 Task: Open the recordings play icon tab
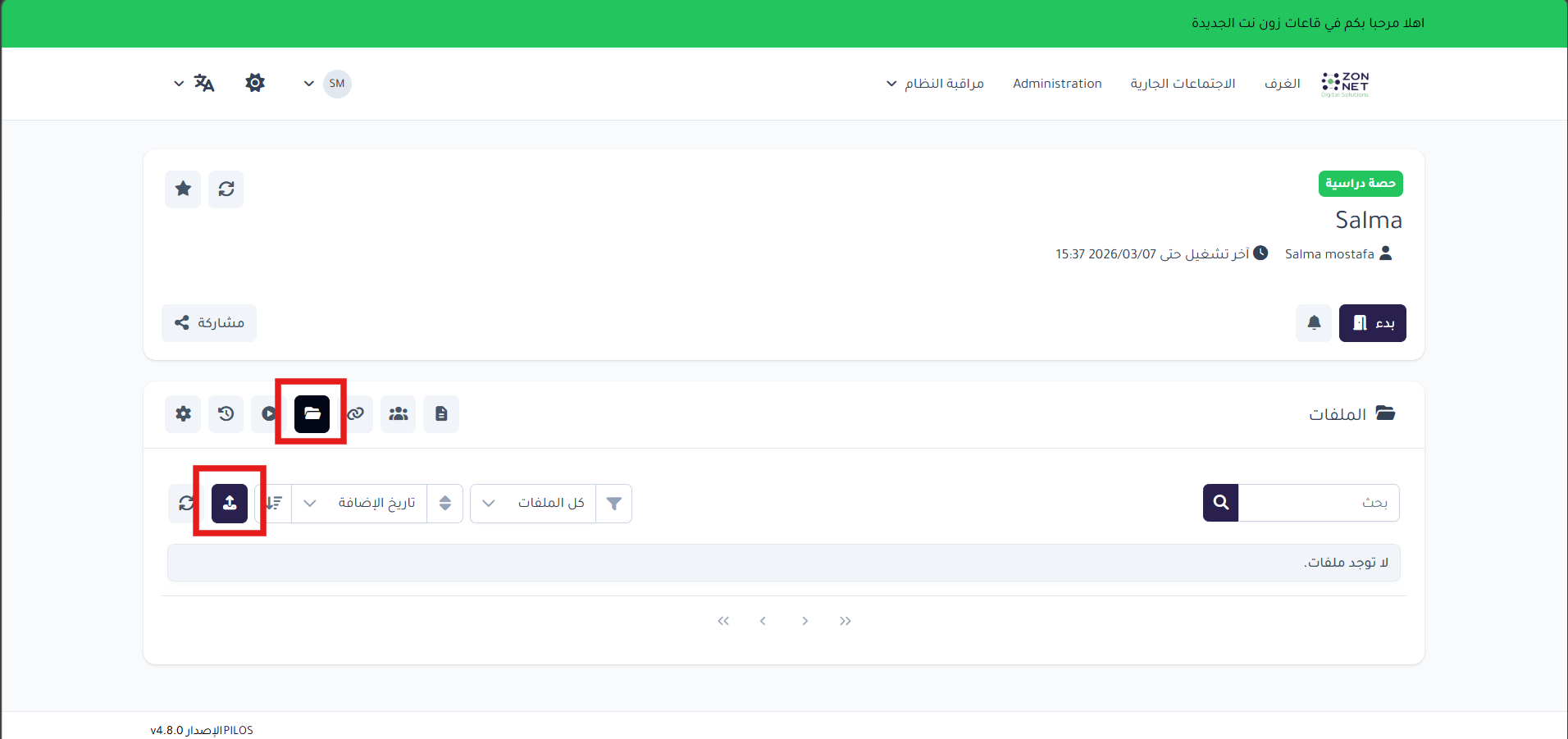pyautogui.click(x=268, y=413)
